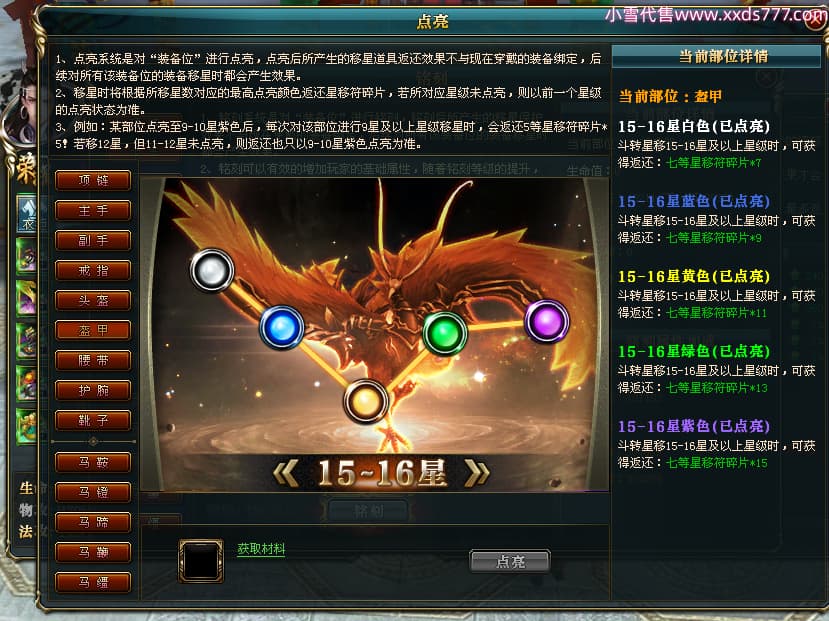Choose the 盔甲 slot tab
Image resolution: width=829 pixels, height=621 pixels.
(93, 330)
